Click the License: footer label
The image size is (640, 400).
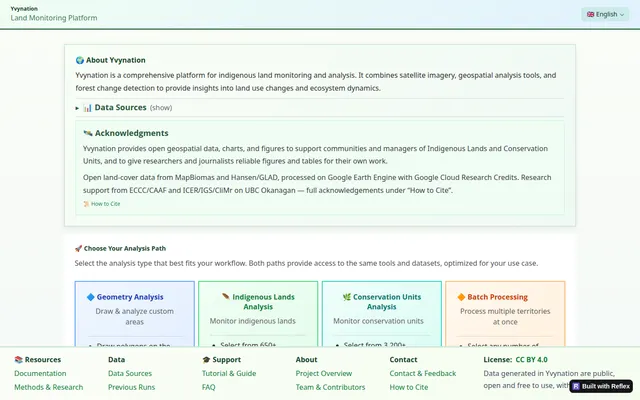pos(498,360)
